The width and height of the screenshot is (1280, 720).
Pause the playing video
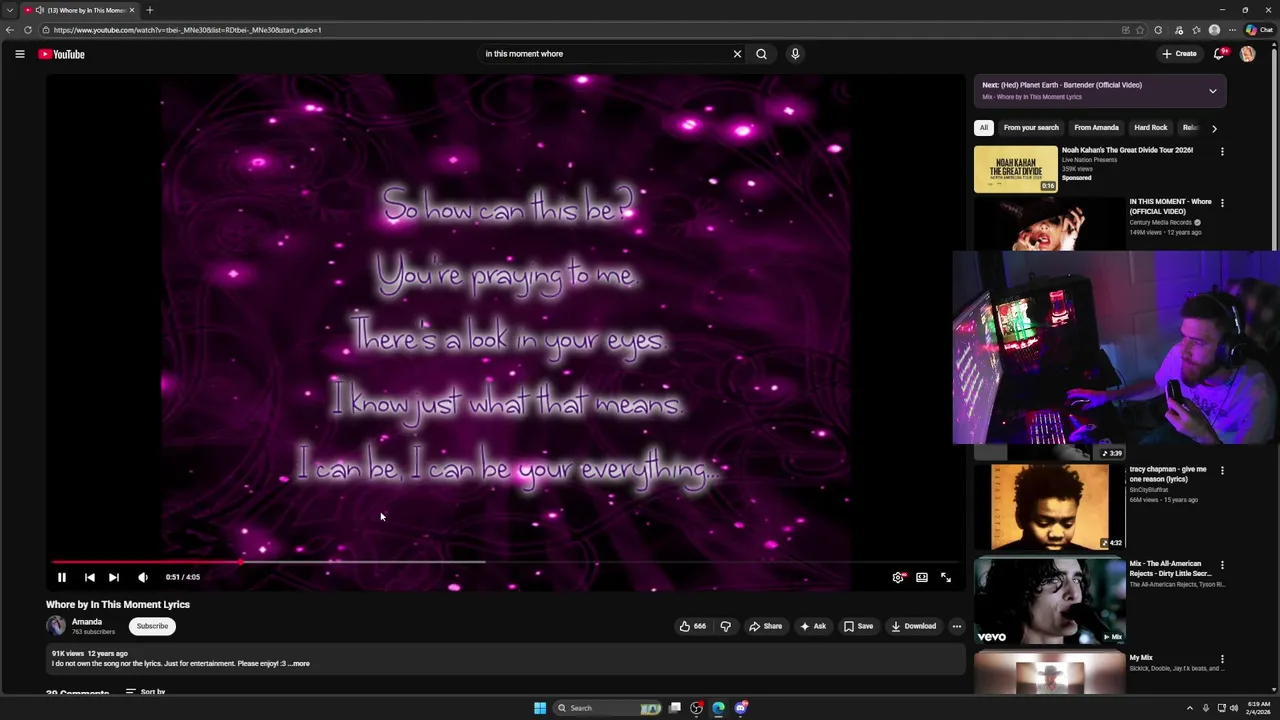(61, 577)
